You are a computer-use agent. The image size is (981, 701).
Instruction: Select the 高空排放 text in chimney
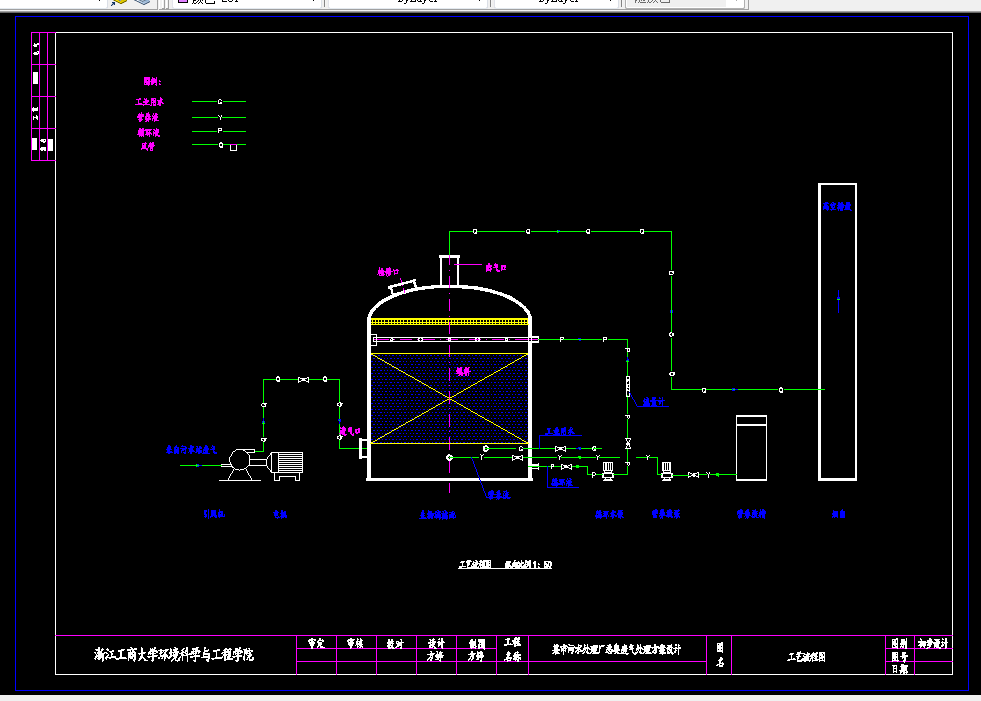coord(837,207)
